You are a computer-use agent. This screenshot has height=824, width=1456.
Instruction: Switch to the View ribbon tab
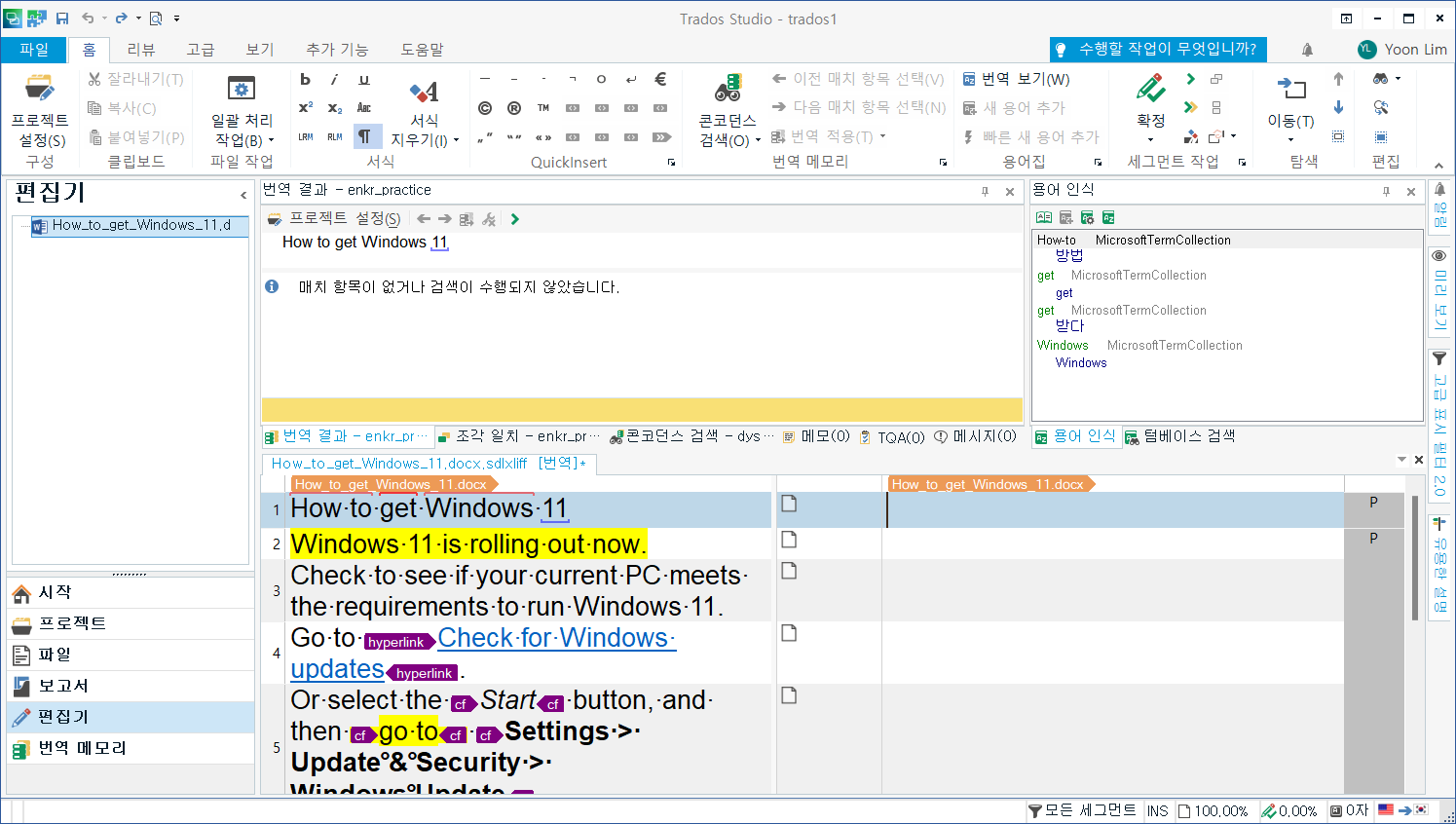coord(260,49)
